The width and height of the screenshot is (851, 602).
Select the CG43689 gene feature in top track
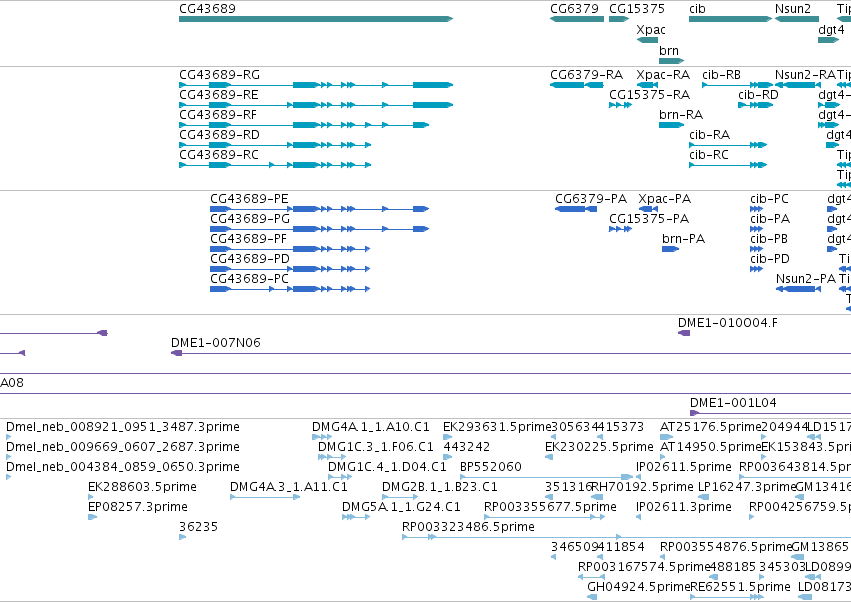pyautogui.click(x=316, y=19)
